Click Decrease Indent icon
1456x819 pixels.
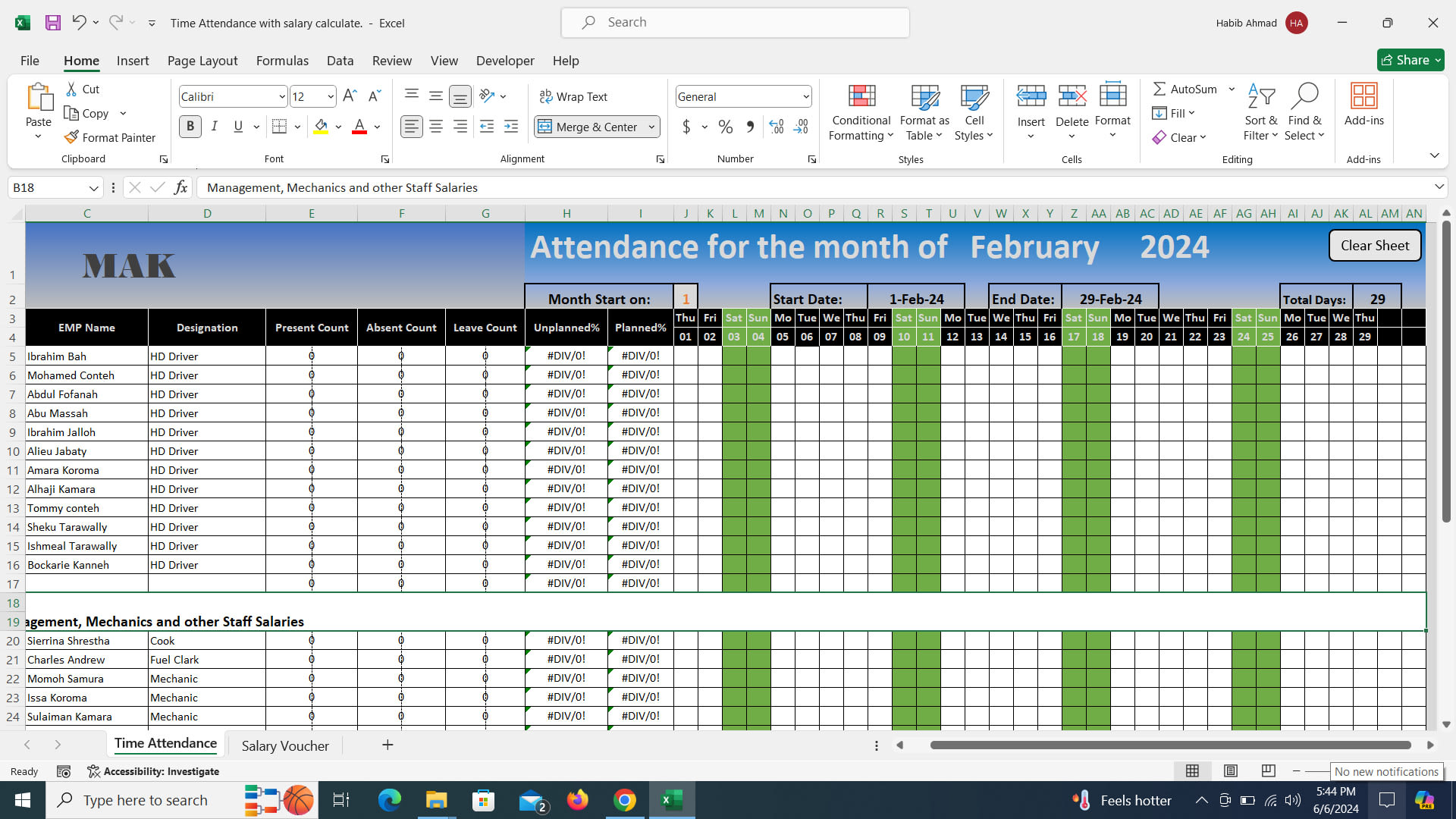(x=487, y=127)
